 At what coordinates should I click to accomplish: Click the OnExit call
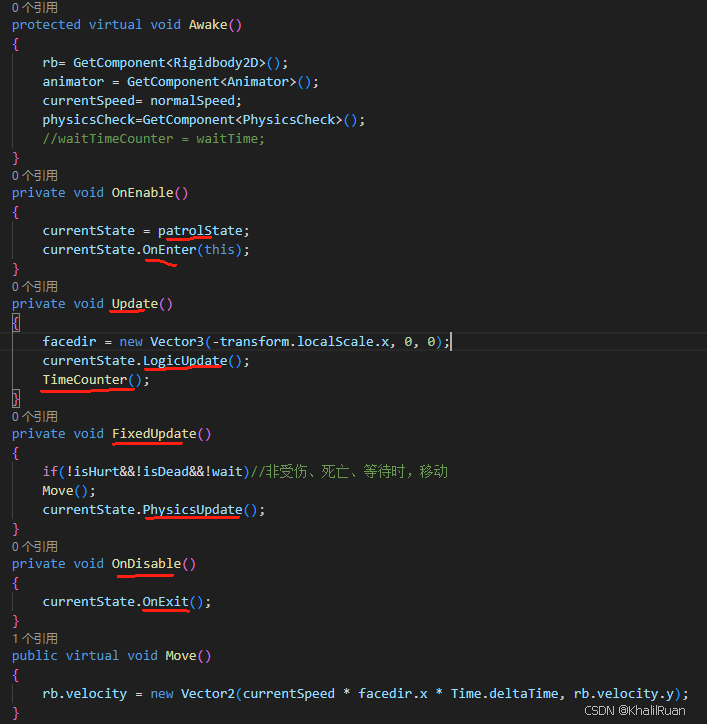tap(165, 602)
